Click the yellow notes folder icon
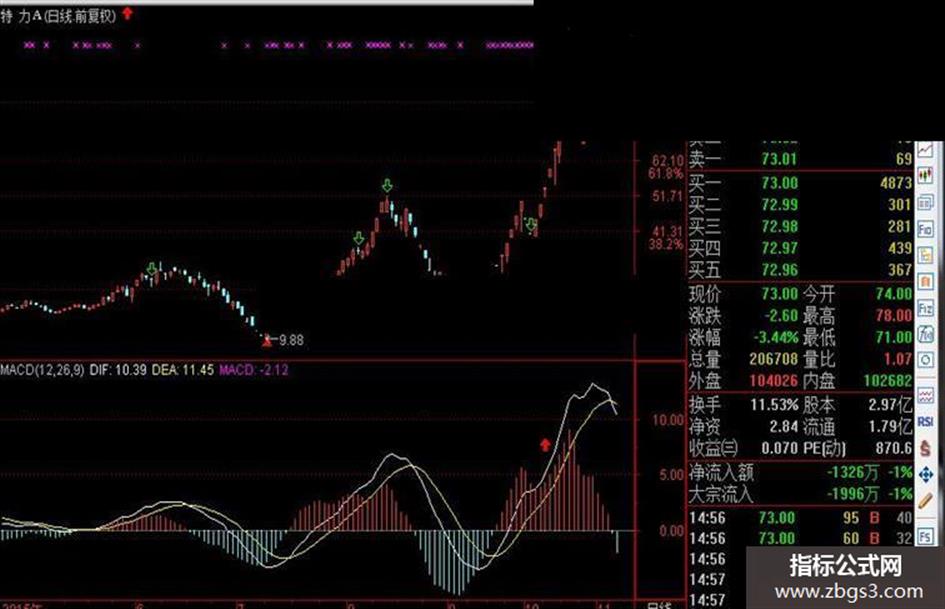The width and height of the screenshot is (945, 609). (925, 256)
